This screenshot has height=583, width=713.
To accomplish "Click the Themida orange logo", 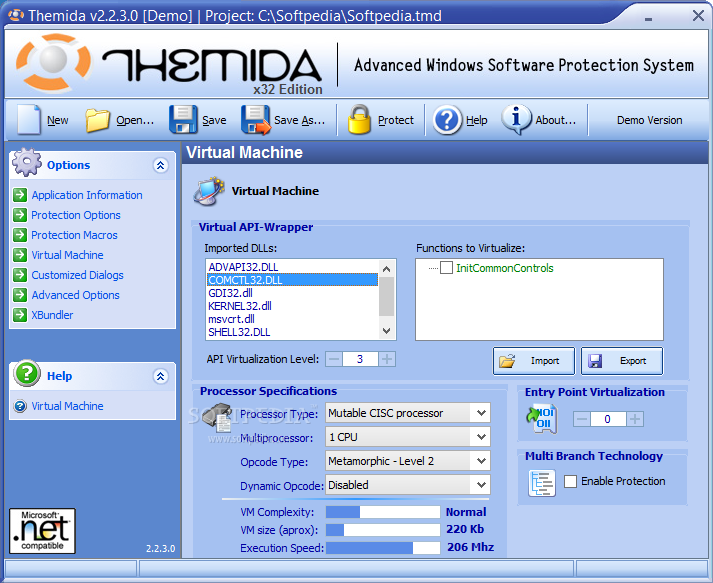I will pyautogui.click(x=53, y=61).
